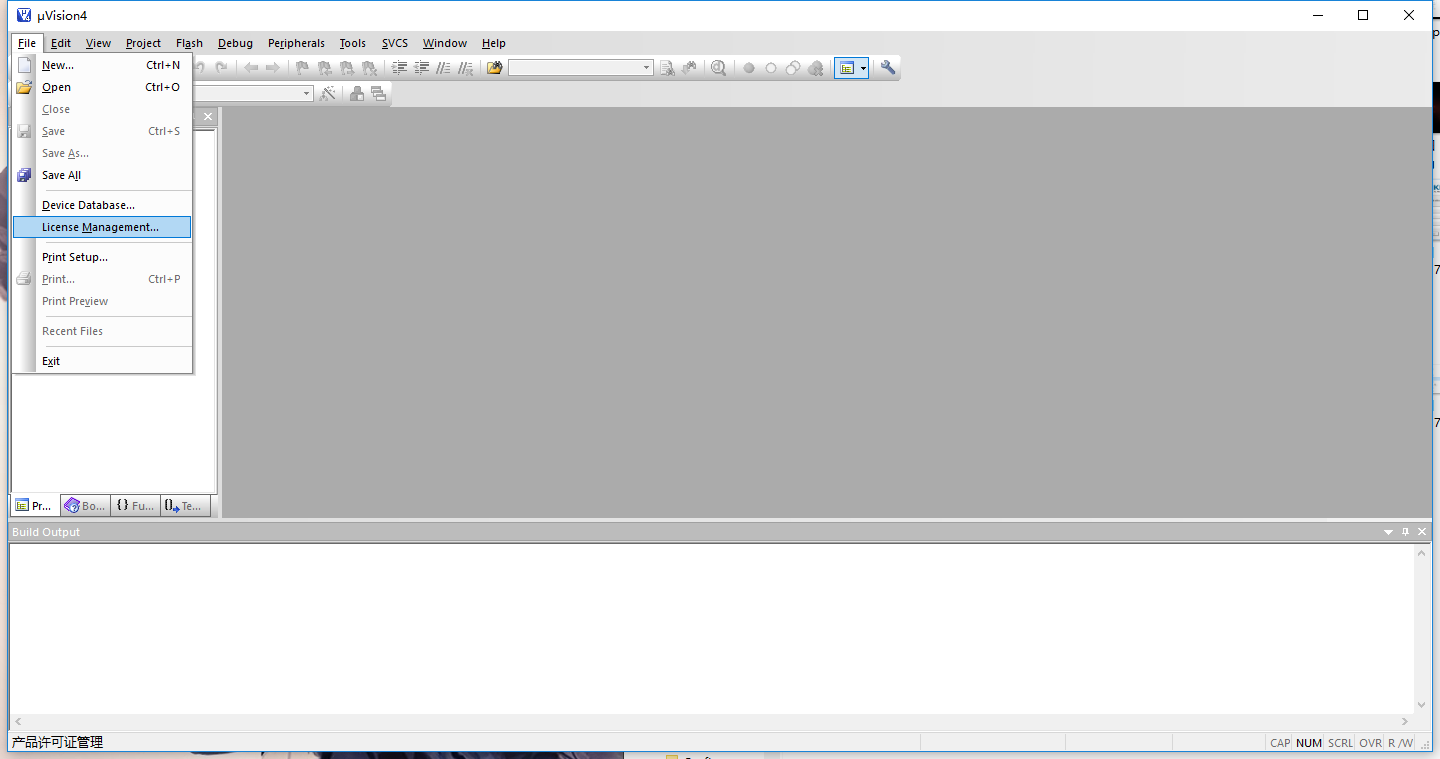The image size is (1440, 759).
Task: Choose Exit from the File menu
Action: (102, 361)
